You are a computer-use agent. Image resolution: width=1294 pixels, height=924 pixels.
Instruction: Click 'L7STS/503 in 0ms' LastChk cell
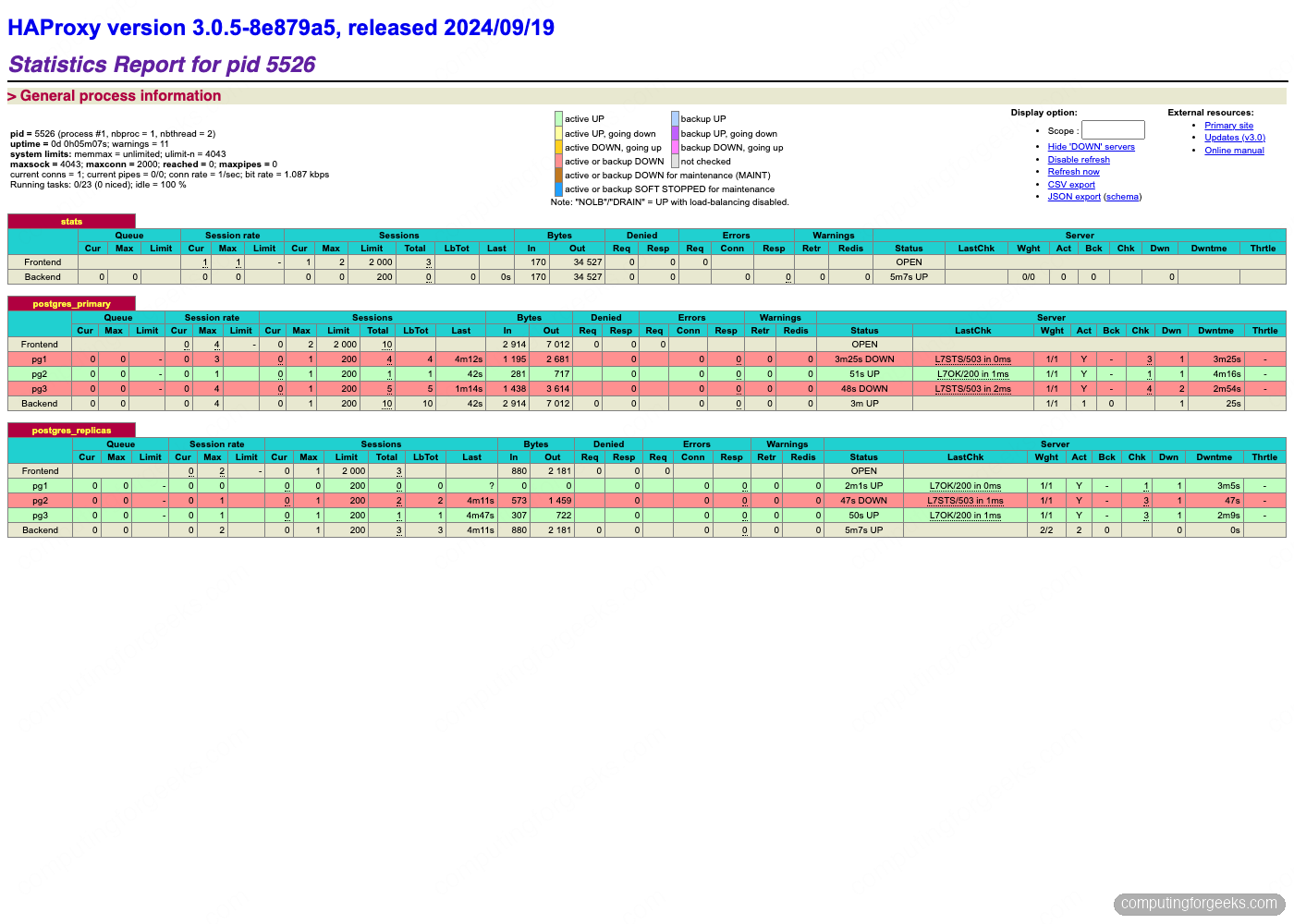click(972, 359)
